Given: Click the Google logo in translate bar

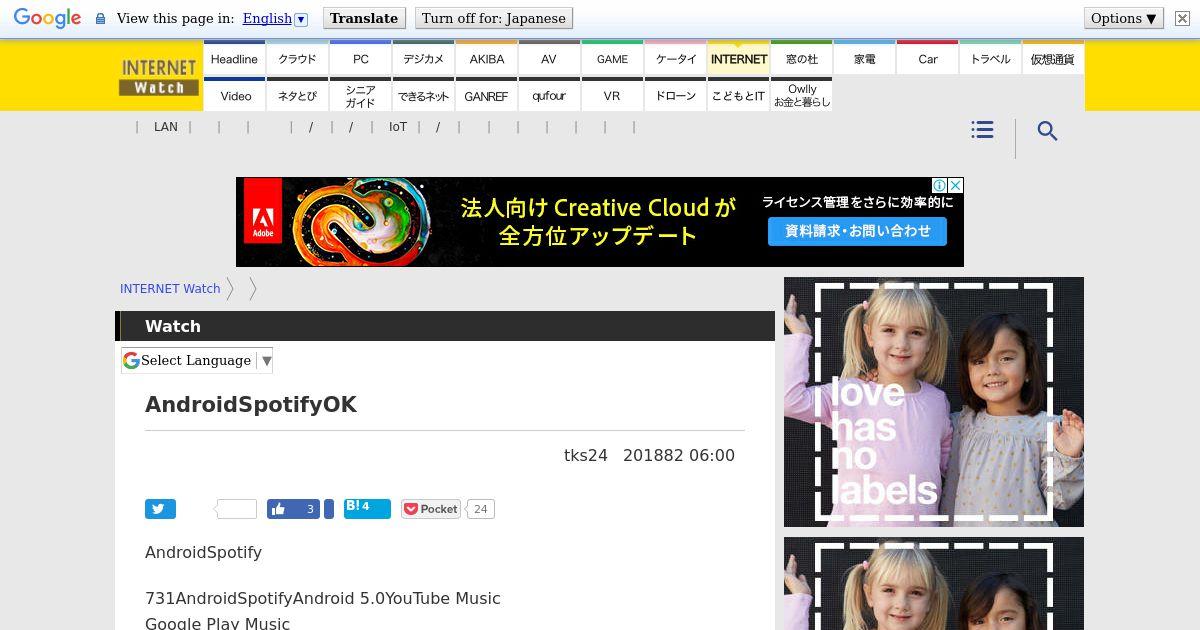Looking at the screenshot, I should 47,19.
